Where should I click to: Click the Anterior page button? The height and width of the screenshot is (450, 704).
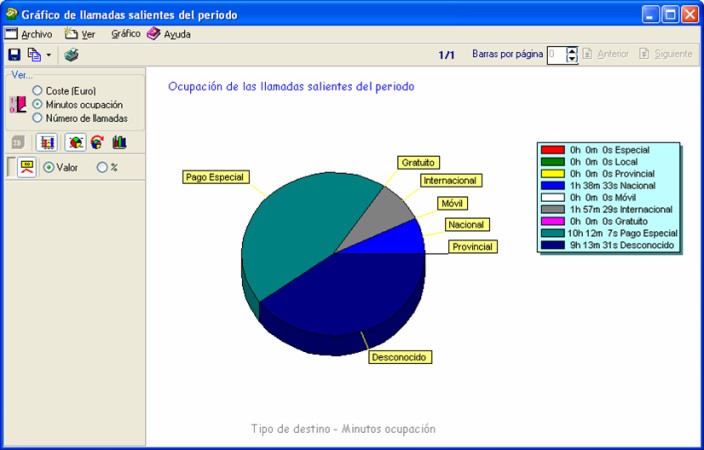coord(612,54)
